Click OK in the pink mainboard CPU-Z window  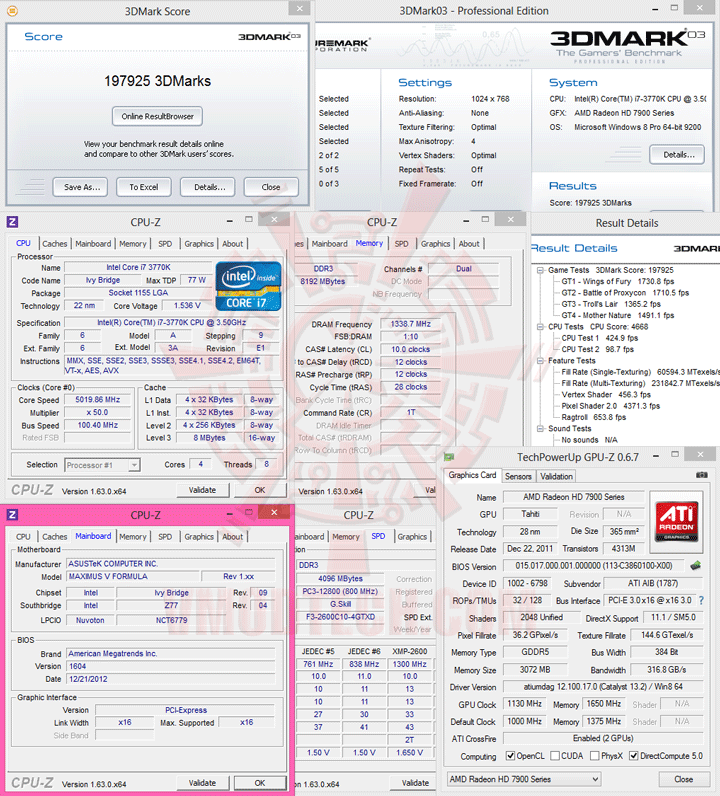(x=260, y=783)
